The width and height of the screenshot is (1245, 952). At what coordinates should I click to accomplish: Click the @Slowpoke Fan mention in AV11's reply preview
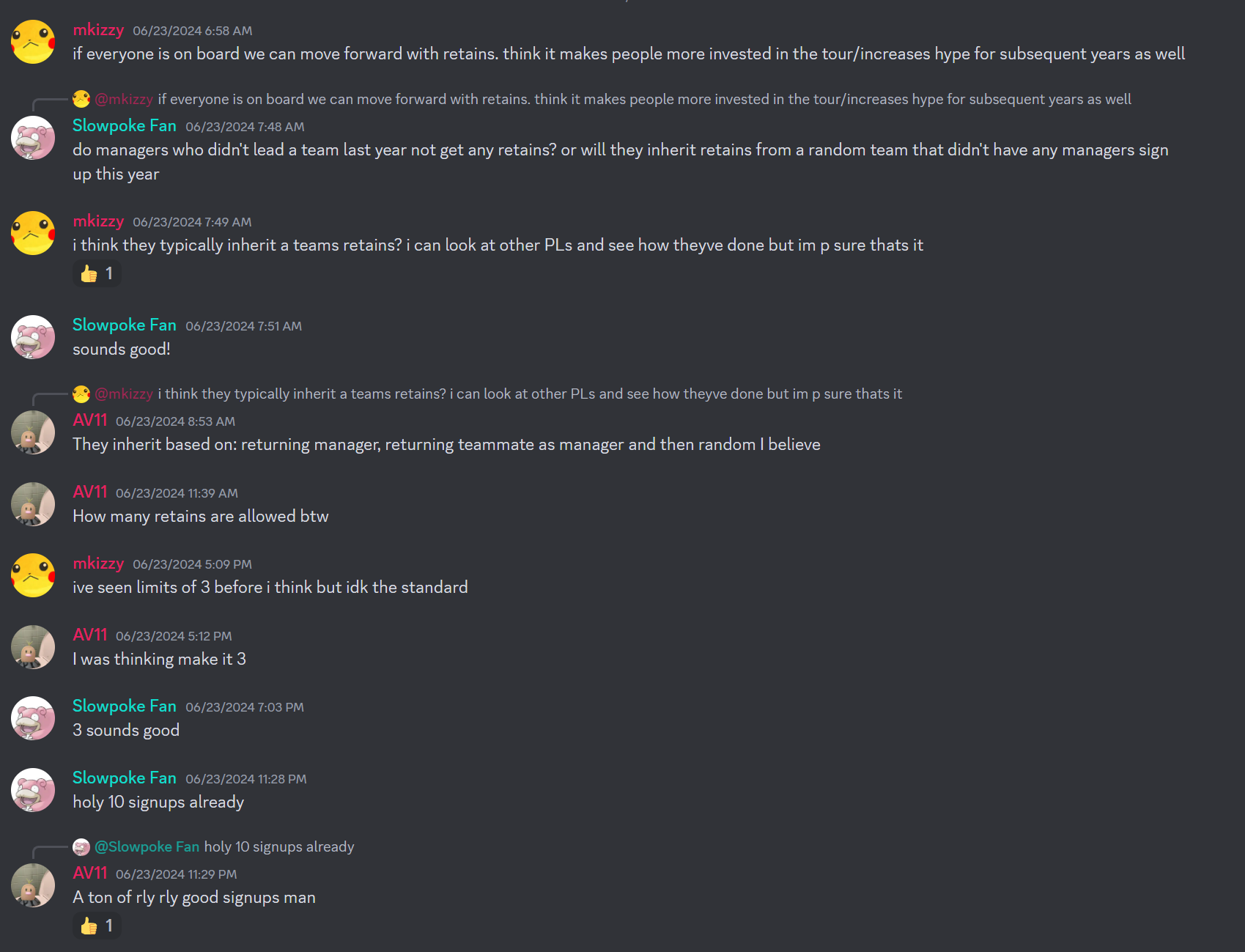tap(147, 847)
